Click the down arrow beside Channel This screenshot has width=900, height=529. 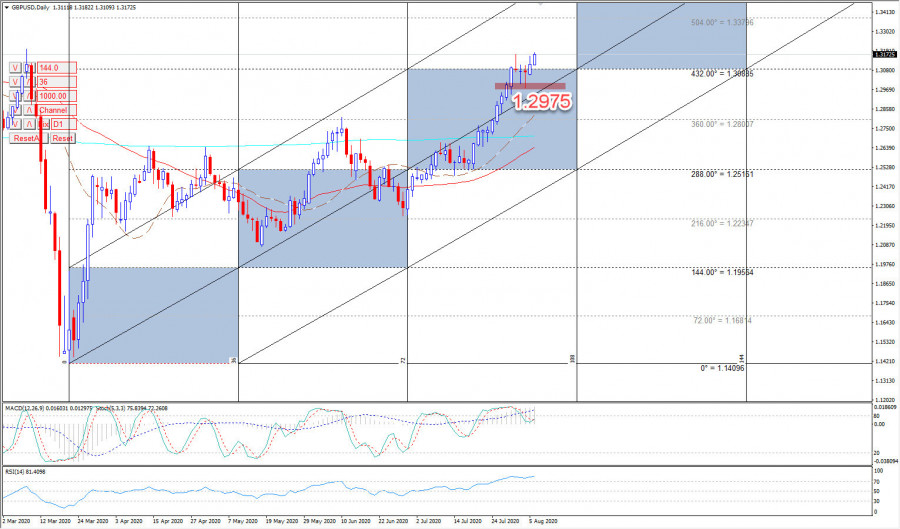point(15,110)
